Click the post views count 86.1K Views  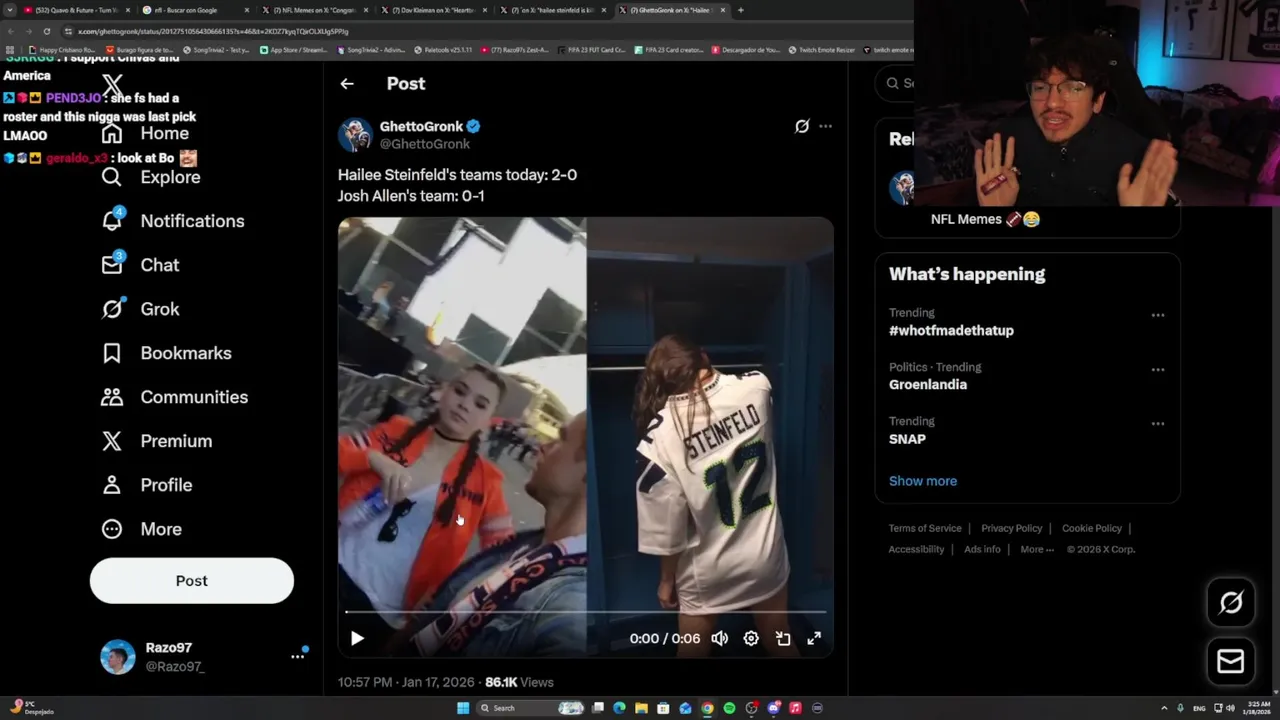(519, 682)
